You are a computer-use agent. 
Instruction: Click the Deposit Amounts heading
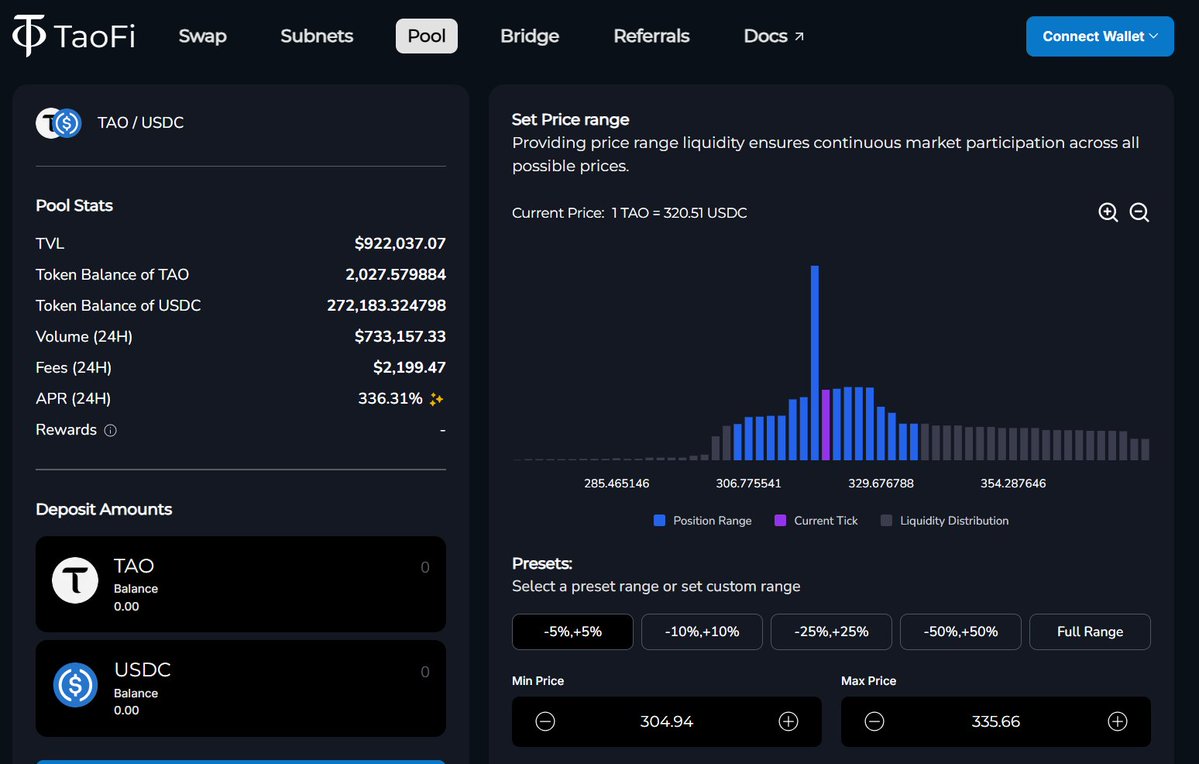(104, 509)
